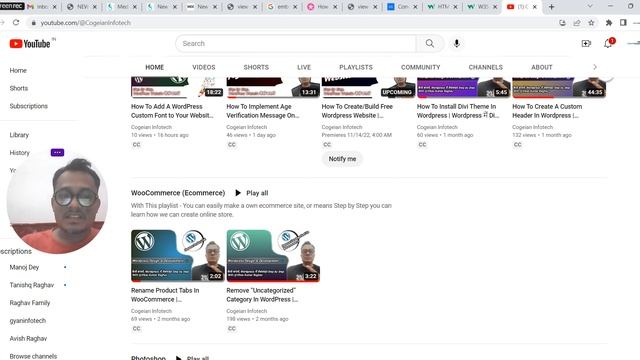This screenshot has height=360, width=640.
Task: Switch to the SHORTS channel tab
Action: (256, 67)
